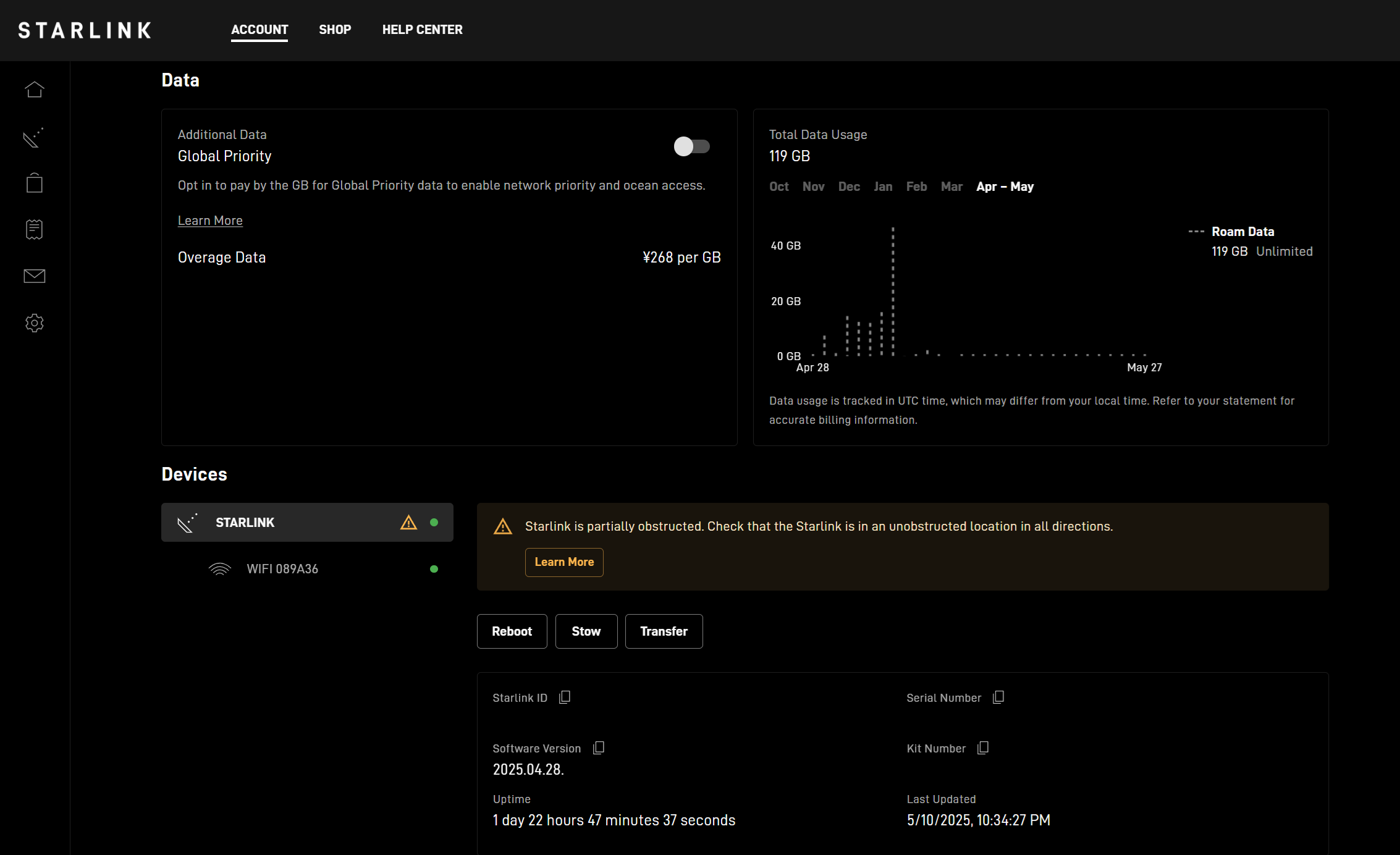Click software version 2025.04.28.
Screen dimensions: 1400x855
coord(528,770)
